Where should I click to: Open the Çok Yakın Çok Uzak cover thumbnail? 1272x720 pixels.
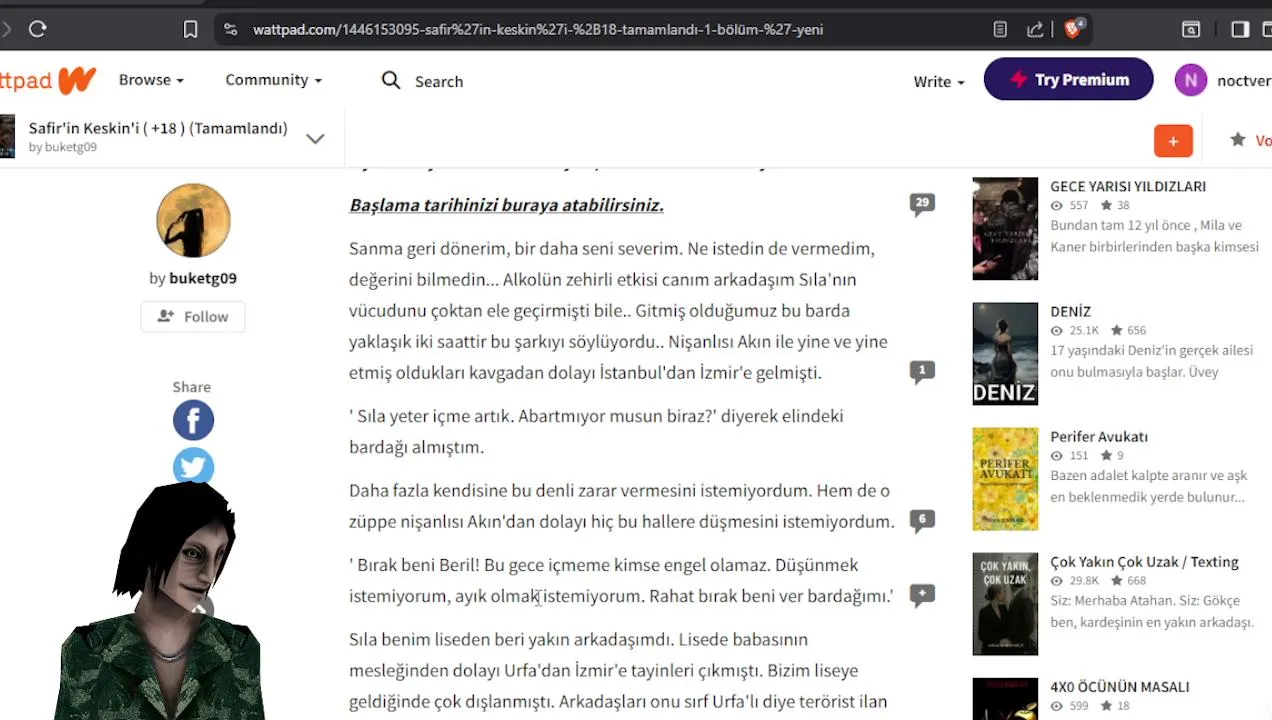coord(1005,604)
